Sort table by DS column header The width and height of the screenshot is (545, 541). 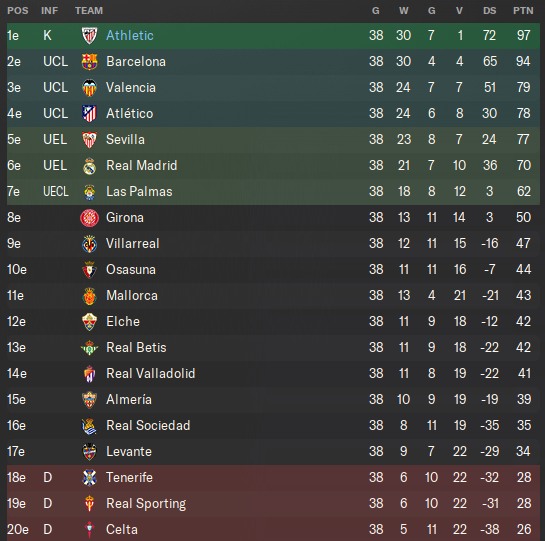tap(489, 11)
